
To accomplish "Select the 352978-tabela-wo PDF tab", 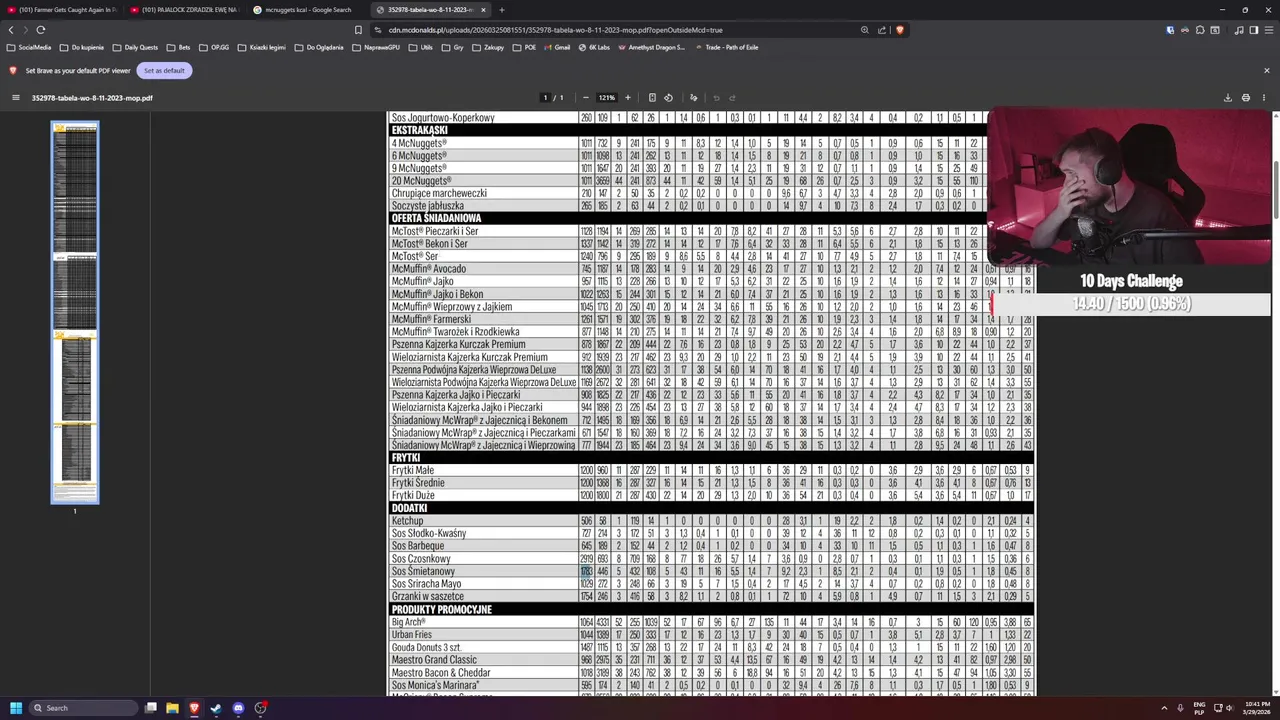I will tap(430, 10).
